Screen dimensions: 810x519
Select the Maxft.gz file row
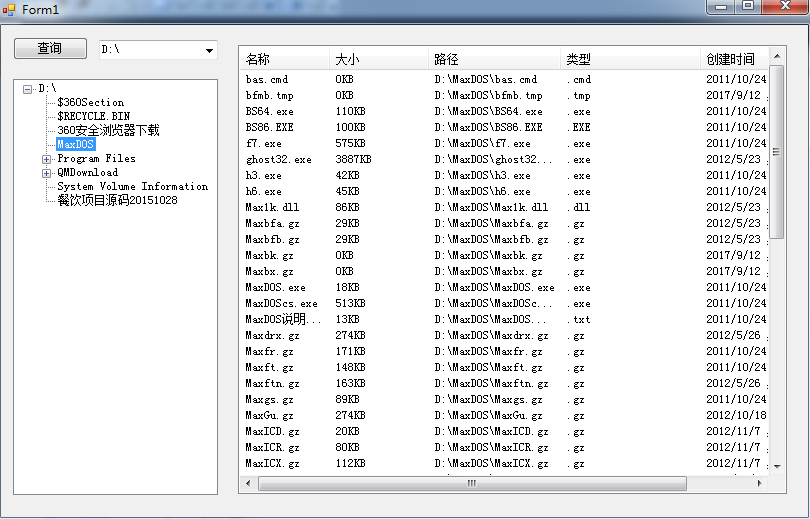tap(504, 368)
